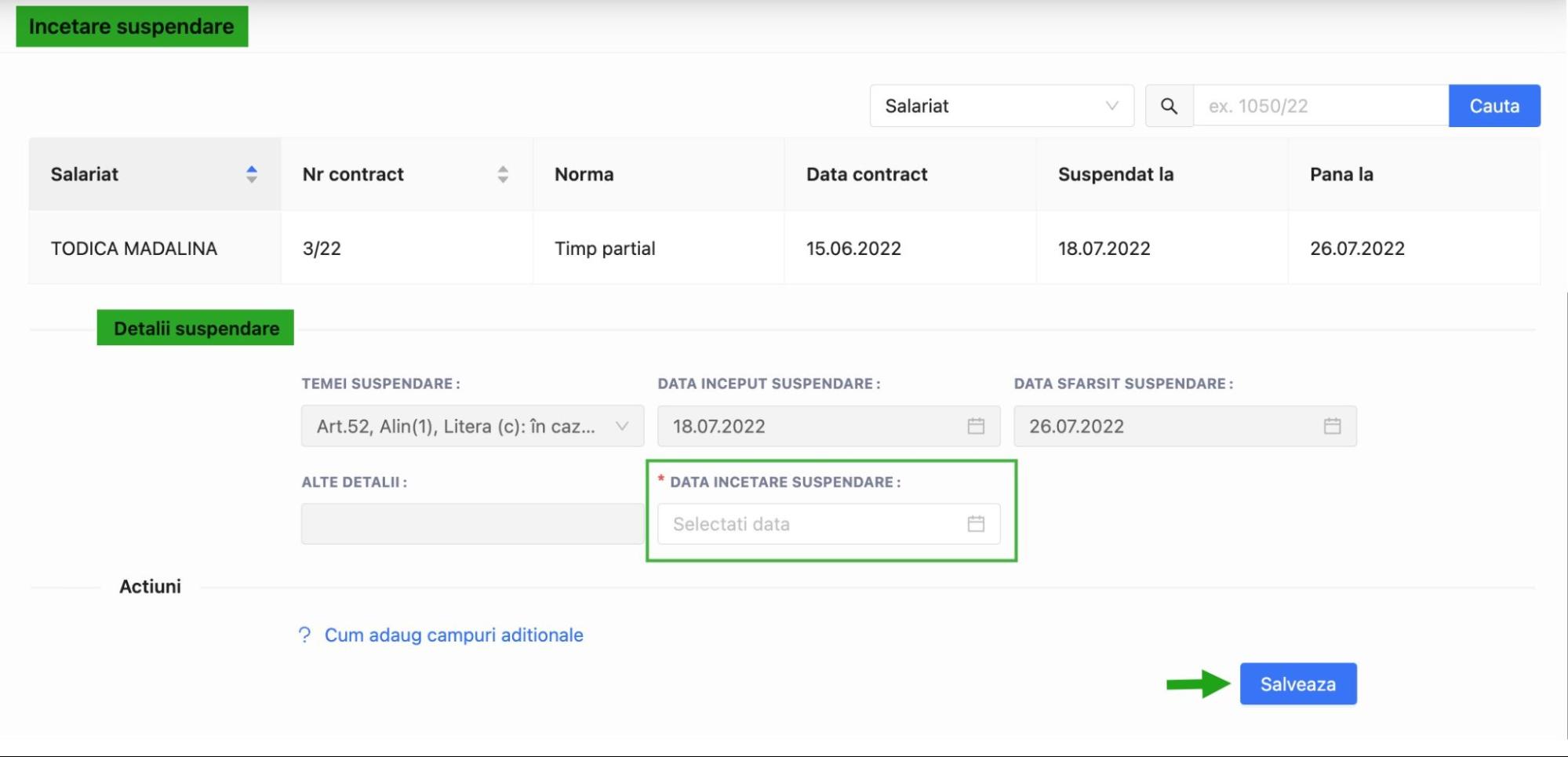Click the Cauta button

[x=1494, y=106]
